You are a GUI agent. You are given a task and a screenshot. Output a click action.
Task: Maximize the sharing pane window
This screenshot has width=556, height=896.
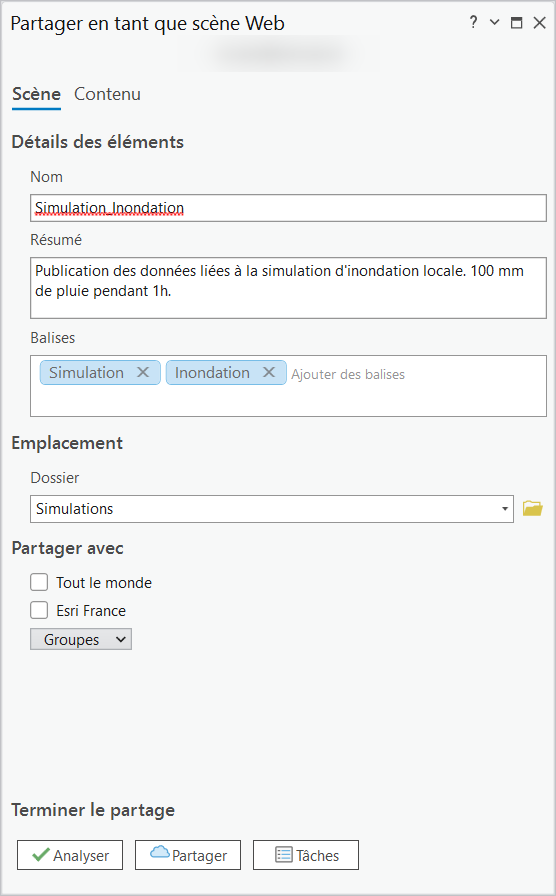tap(516, 23)
